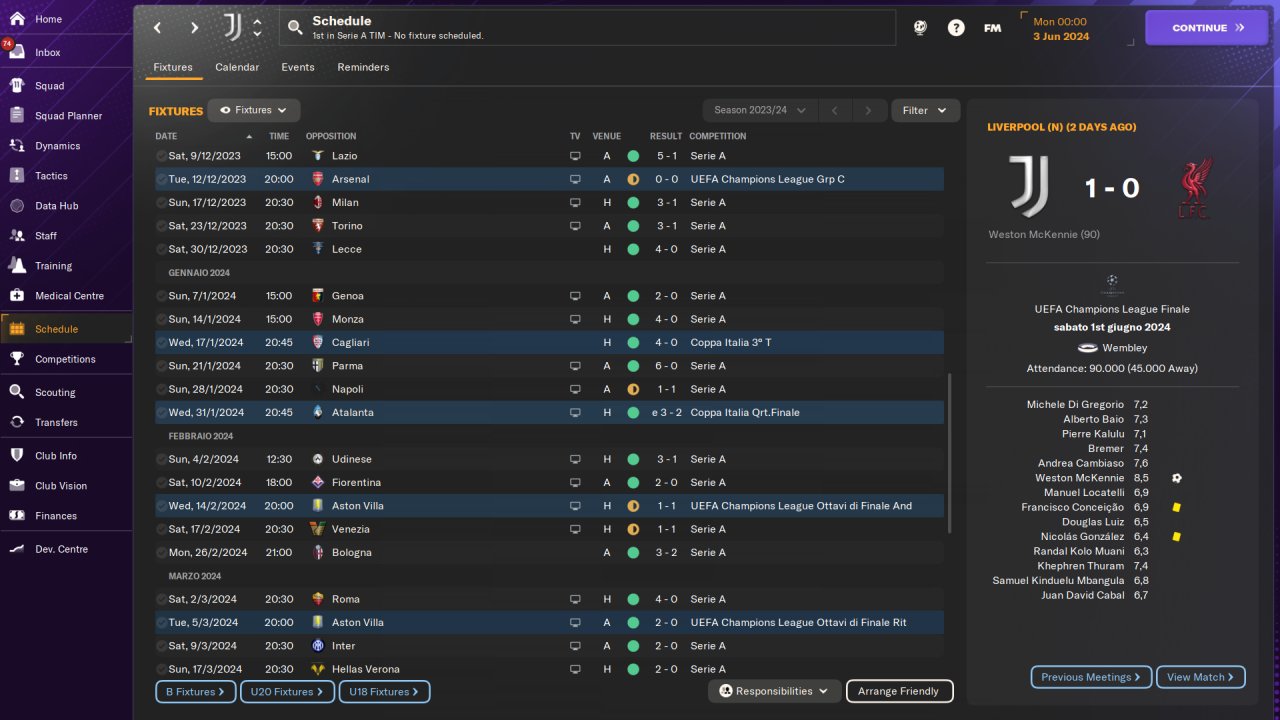The image size is (1280, 720).
Task: Click the search field showing Schedule
Action: click(588, 28)
